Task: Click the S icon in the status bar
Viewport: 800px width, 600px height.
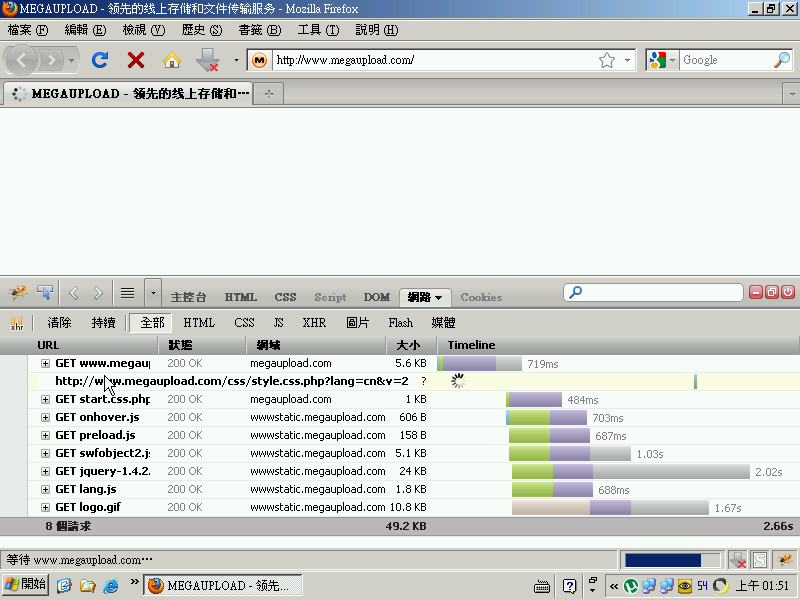Action: pos(760,560)
